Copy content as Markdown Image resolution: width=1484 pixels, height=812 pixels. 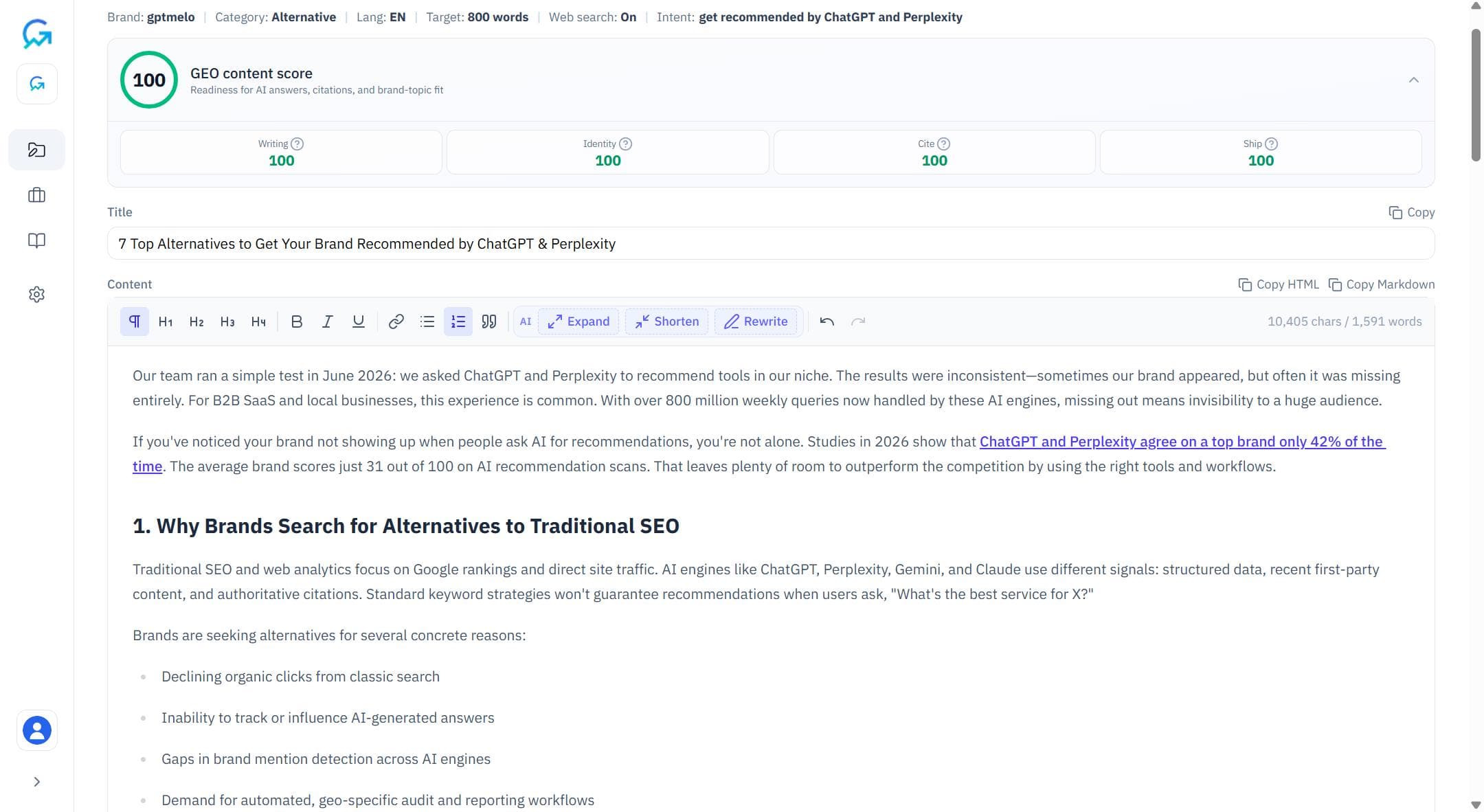click(x=1381, y=284)
